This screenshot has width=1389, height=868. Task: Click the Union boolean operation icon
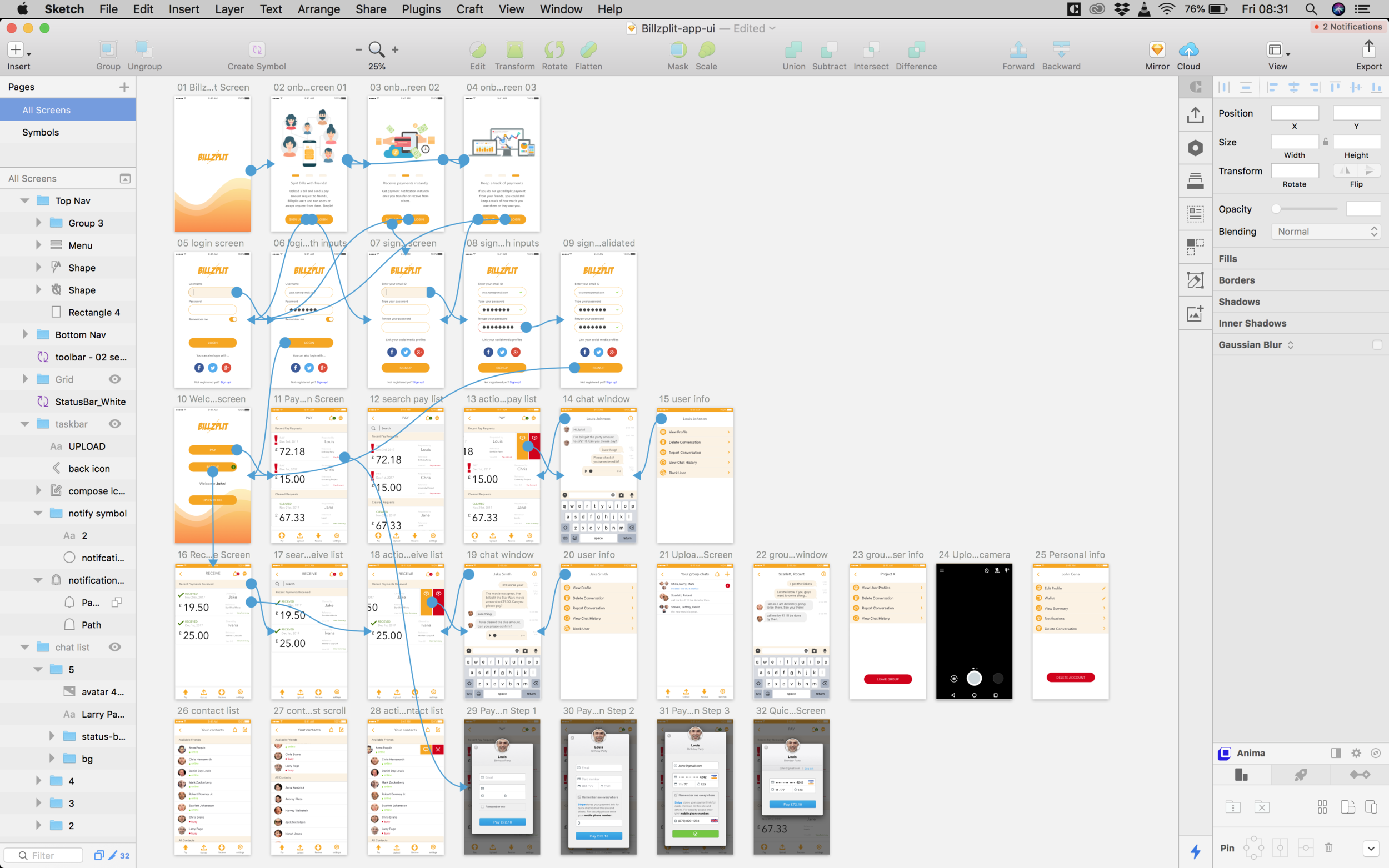point(793,50)
